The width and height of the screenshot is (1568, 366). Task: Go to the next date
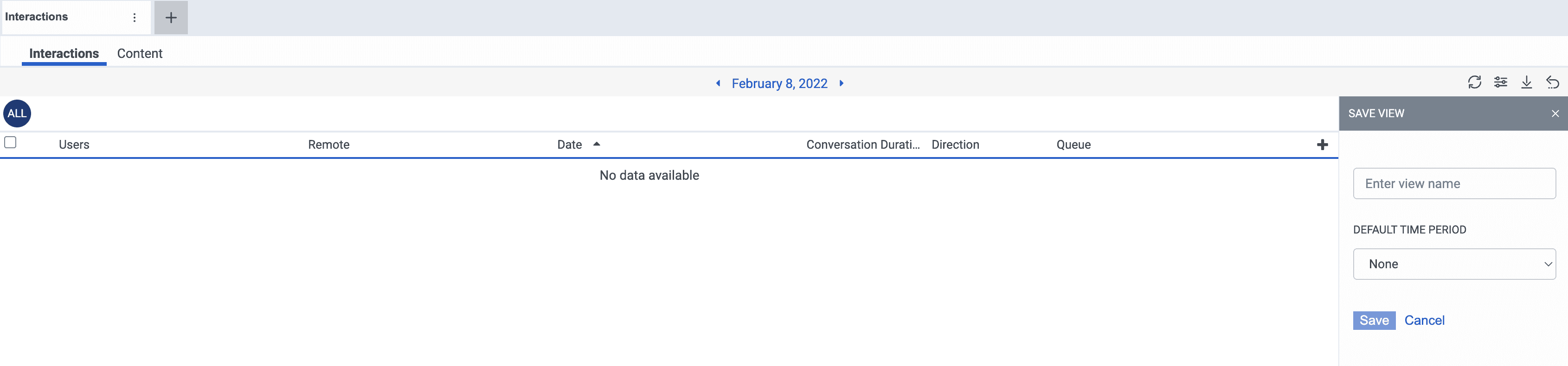[x=841, y=83]
